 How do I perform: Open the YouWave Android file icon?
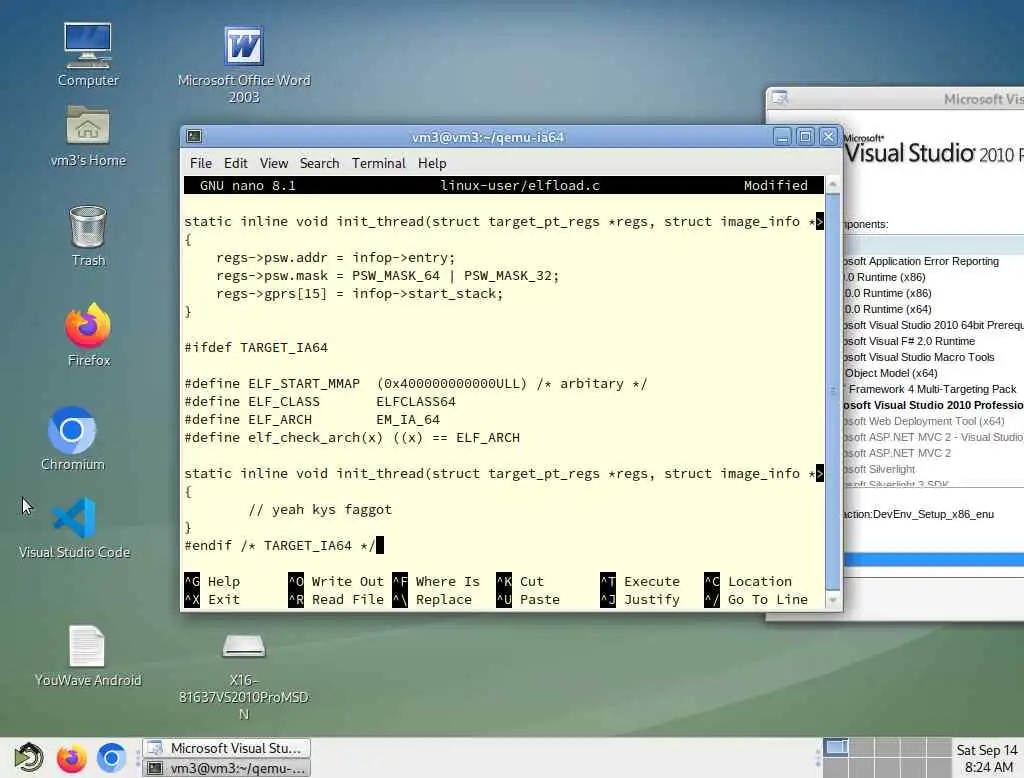88,656
